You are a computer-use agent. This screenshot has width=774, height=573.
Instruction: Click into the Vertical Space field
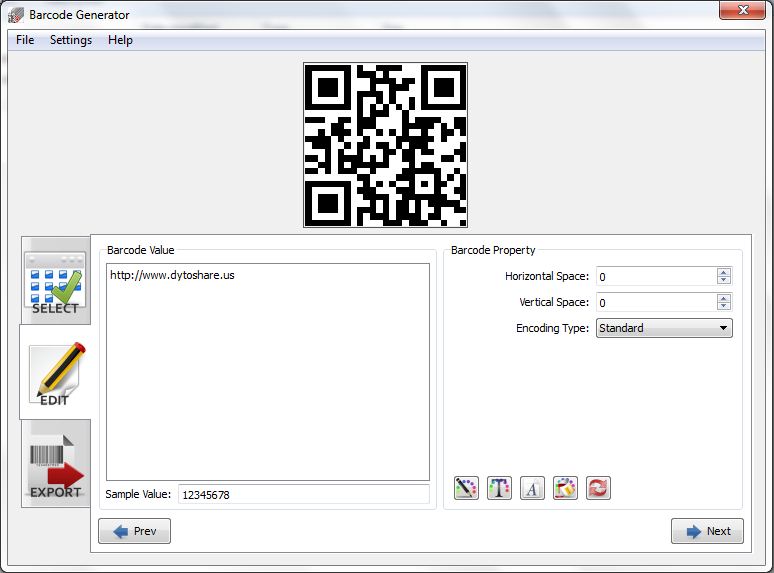[x=657, y=303]
